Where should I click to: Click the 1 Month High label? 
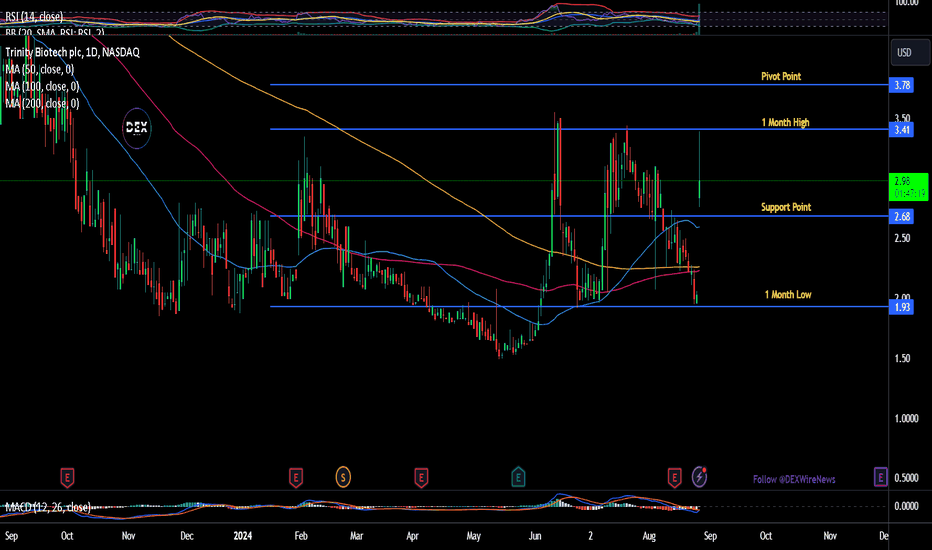point(785,122)
